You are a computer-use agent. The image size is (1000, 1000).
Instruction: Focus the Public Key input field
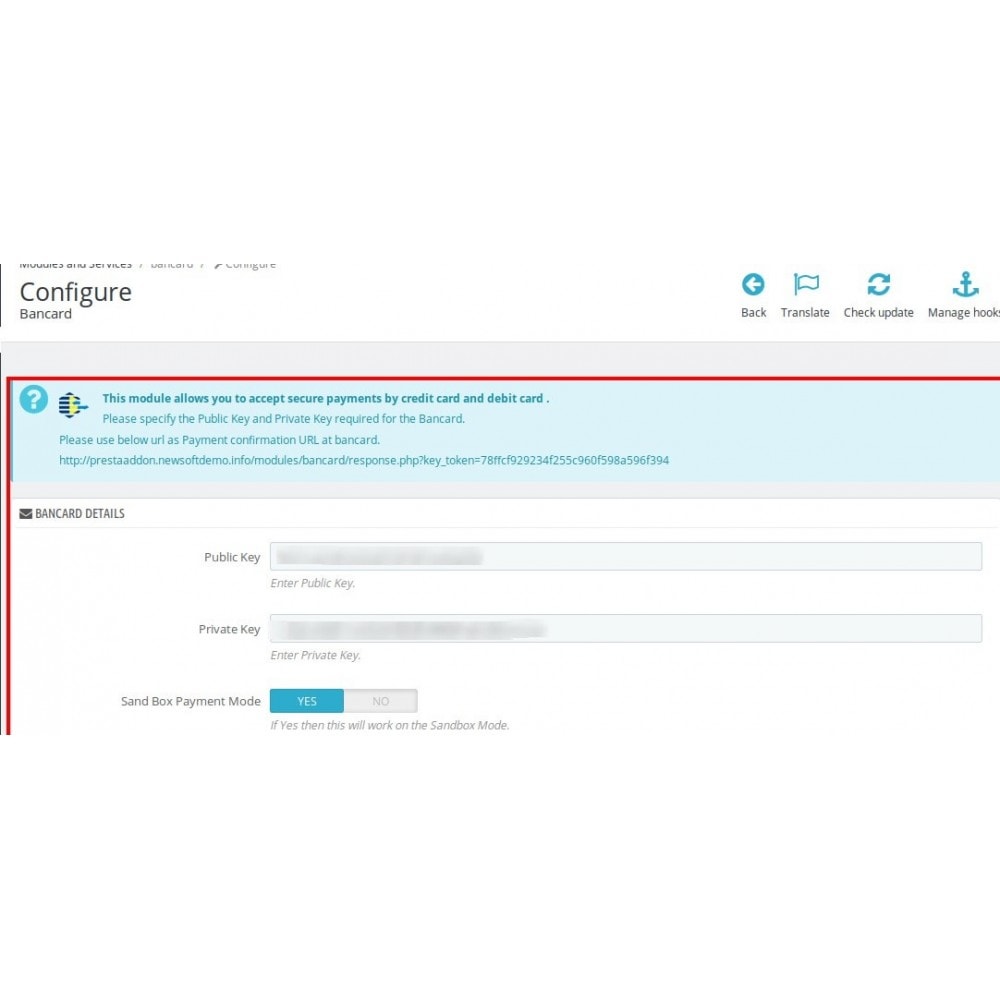[626, 557]
